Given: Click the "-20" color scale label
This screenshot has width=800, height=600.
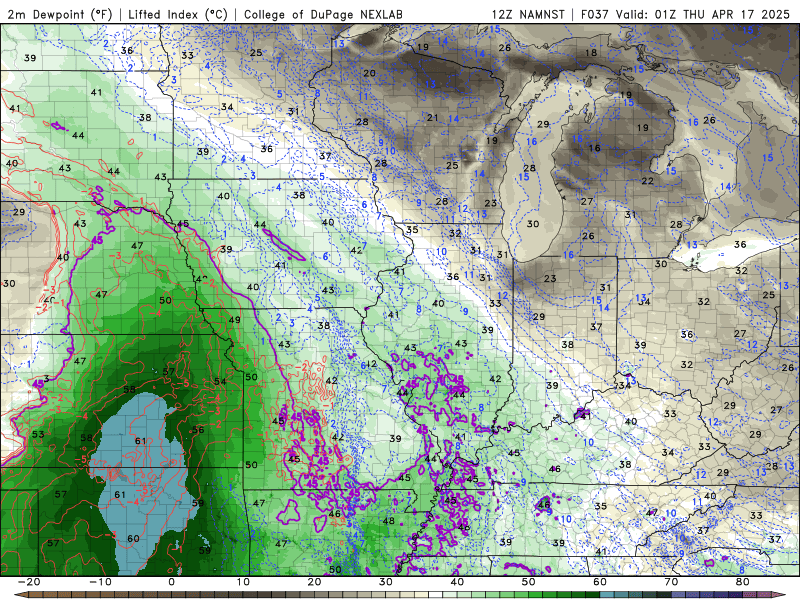Looking at the screenshot, I should click(29, 582).
